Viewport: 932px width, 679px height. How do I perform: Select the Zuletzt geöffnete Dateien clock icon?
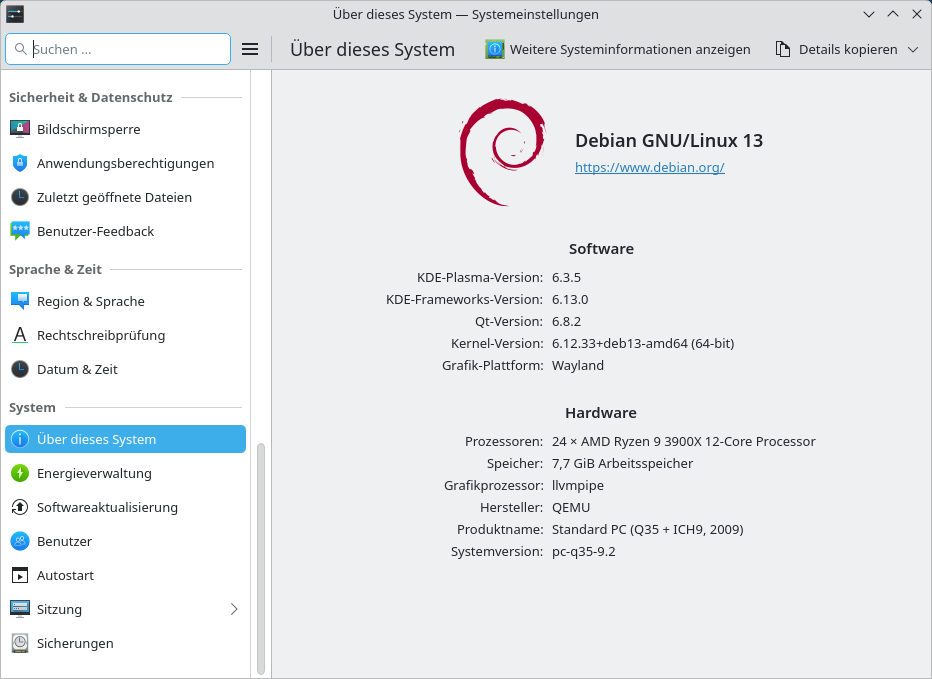pyautogui.click(x=20, y=197)
